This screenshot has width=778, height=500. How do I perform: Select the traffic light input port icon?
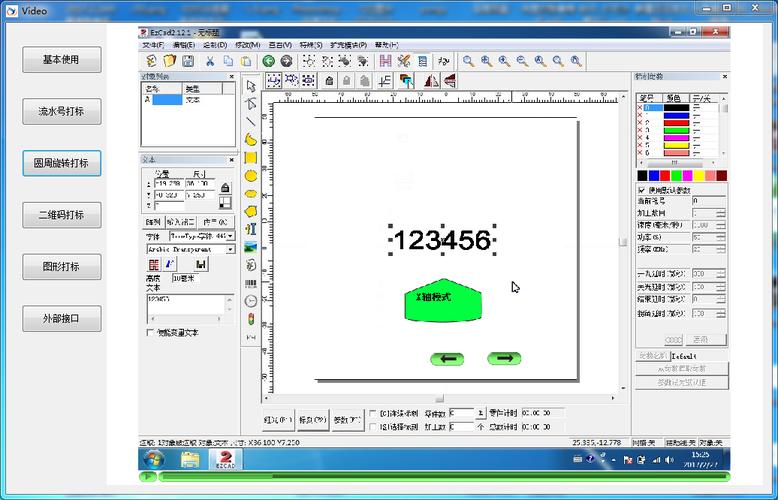(251, 319)
